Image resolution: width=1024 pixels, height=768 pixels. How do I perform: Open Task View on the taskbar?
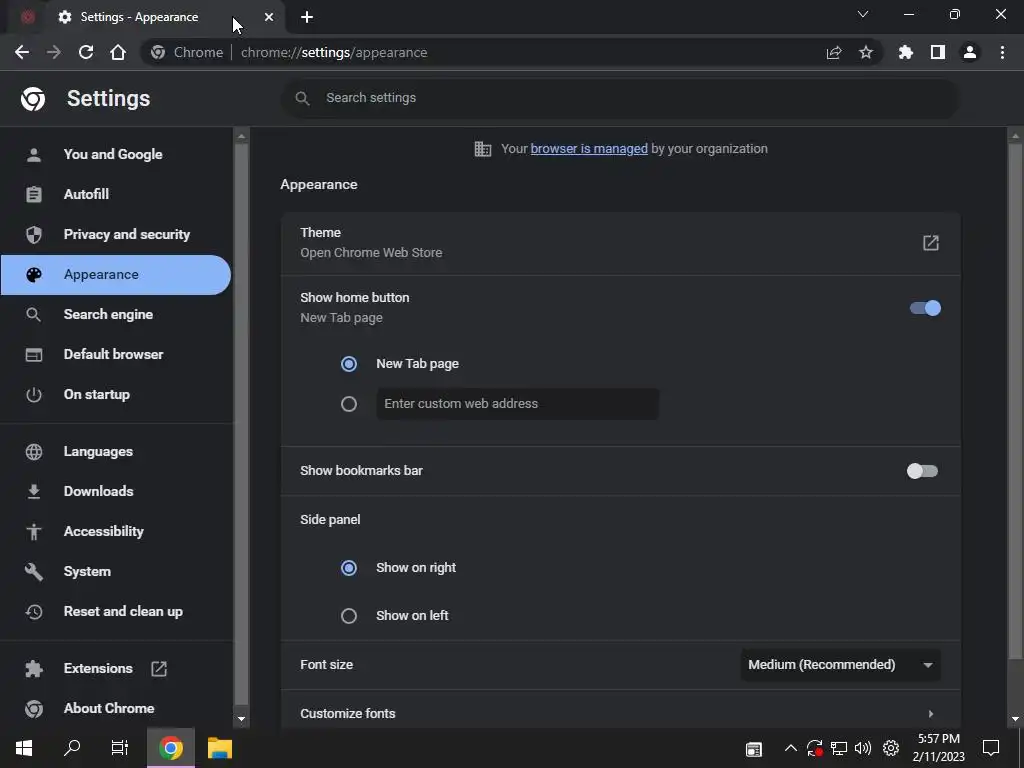click(x=120, y=748)
